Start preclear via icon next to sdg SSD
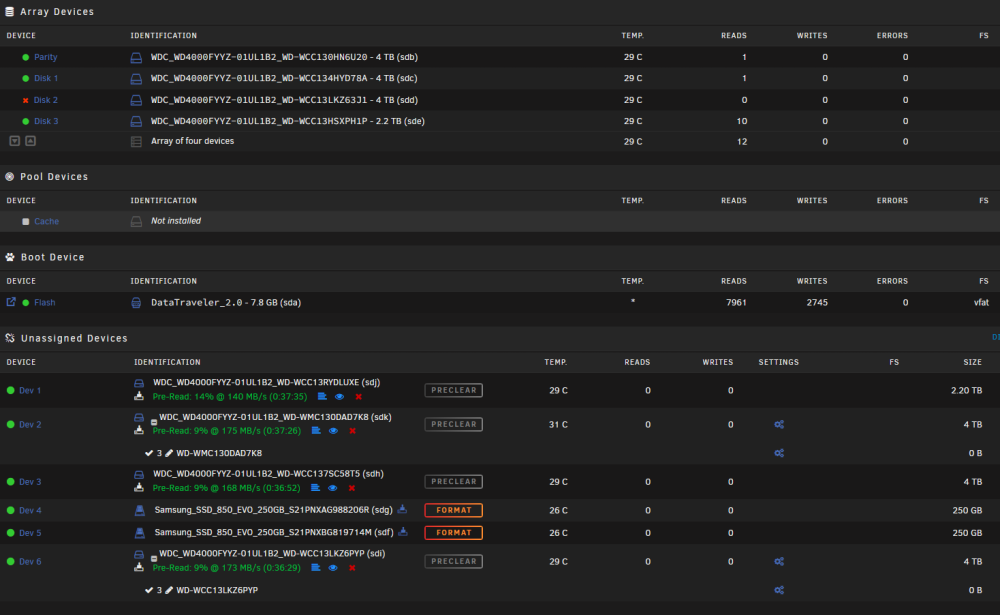 (402, 509)
